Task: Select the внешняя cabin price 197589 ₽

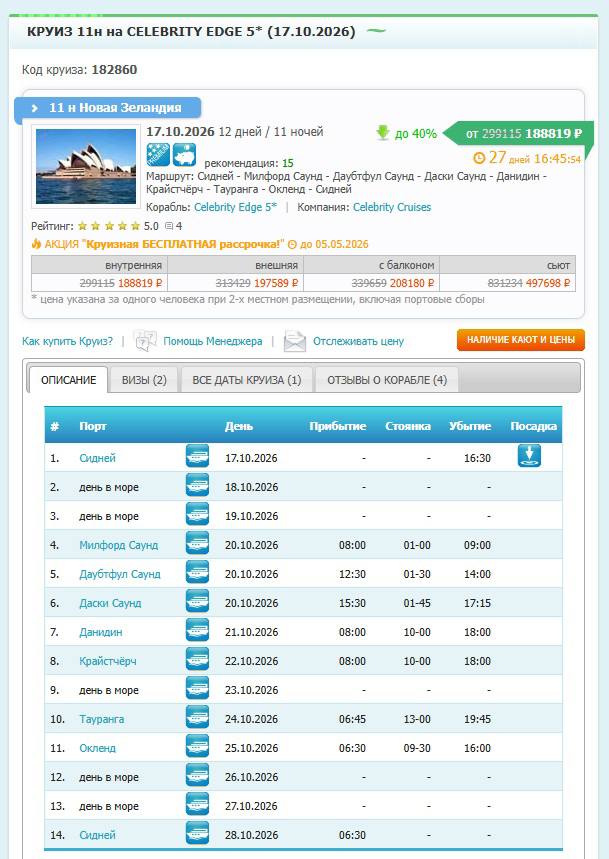Action: tap(277, 283)
